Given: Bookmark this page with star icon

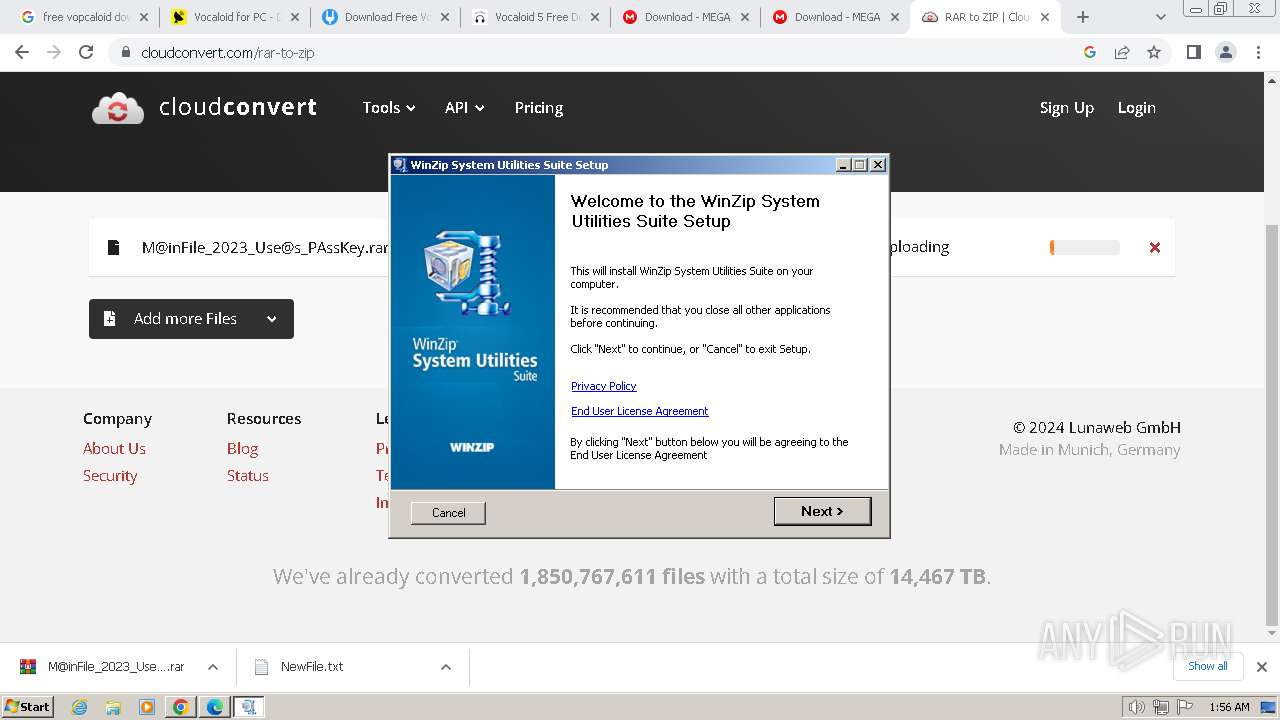Looking at the screenshot, I should click(1154, 52).
